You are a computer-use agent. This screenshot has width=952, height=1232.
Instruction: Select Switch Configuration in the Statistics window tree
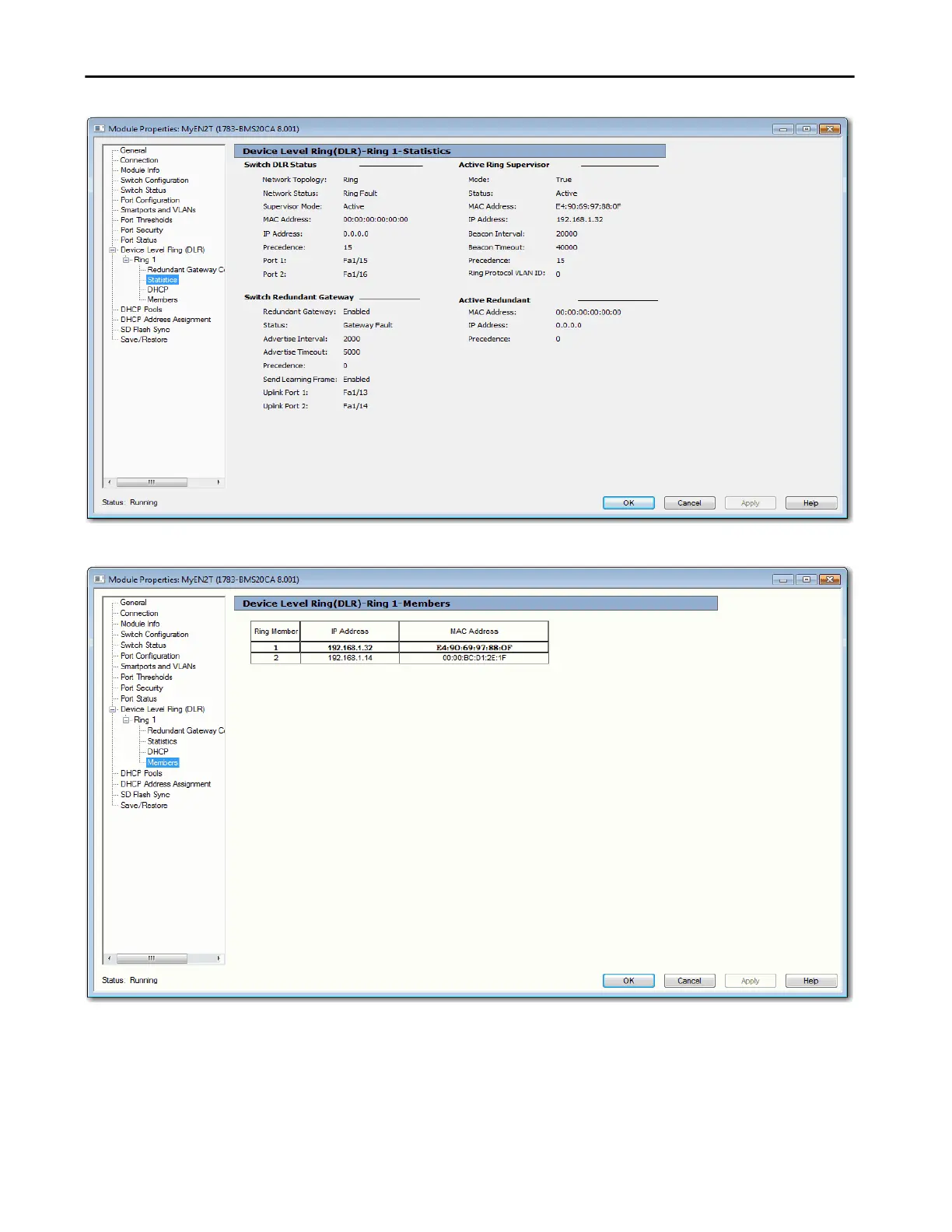coord(154,180)
